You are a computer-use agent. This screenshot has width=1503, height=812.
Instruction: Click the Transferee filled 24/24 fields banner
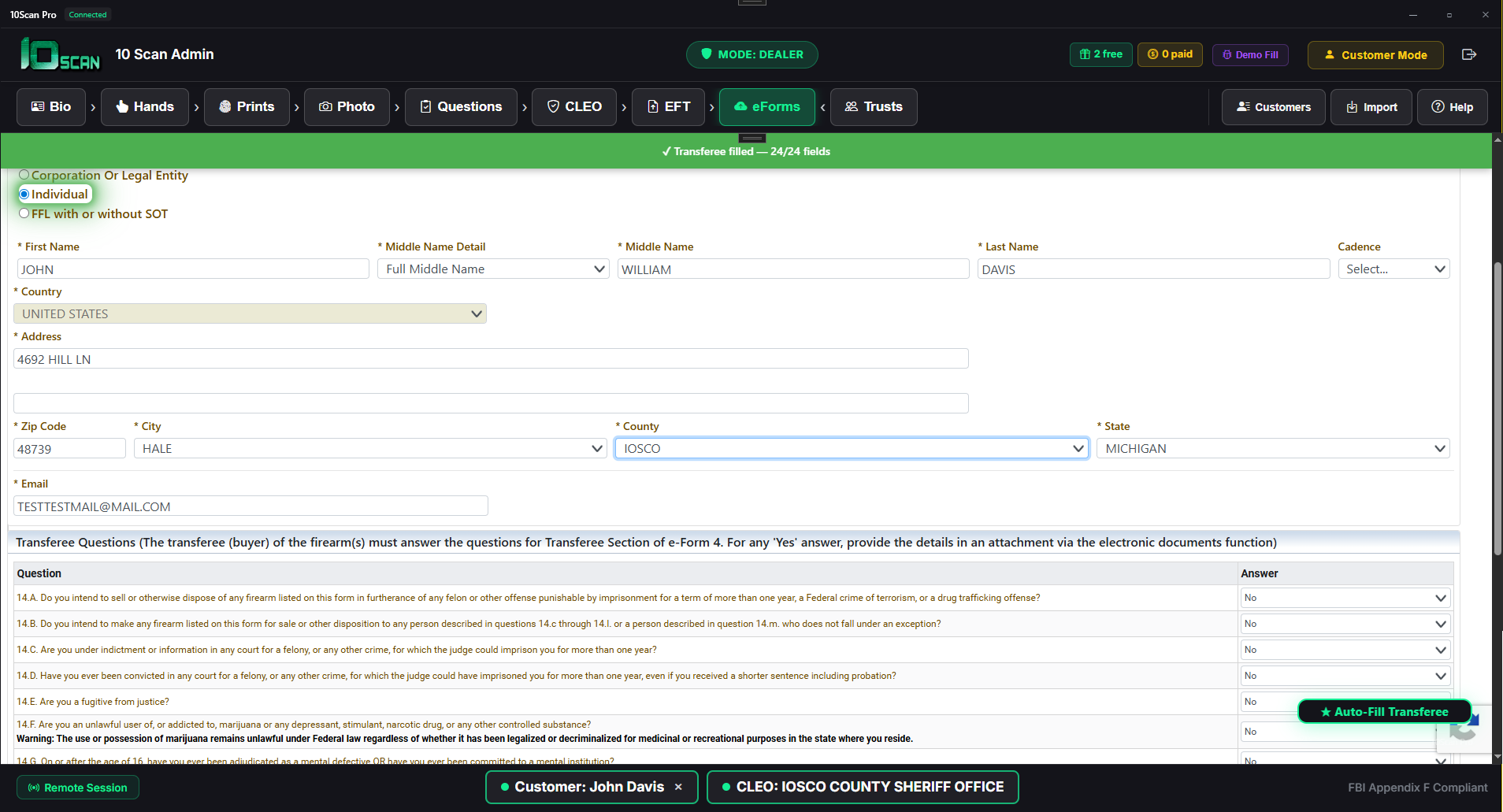[746, 151]
